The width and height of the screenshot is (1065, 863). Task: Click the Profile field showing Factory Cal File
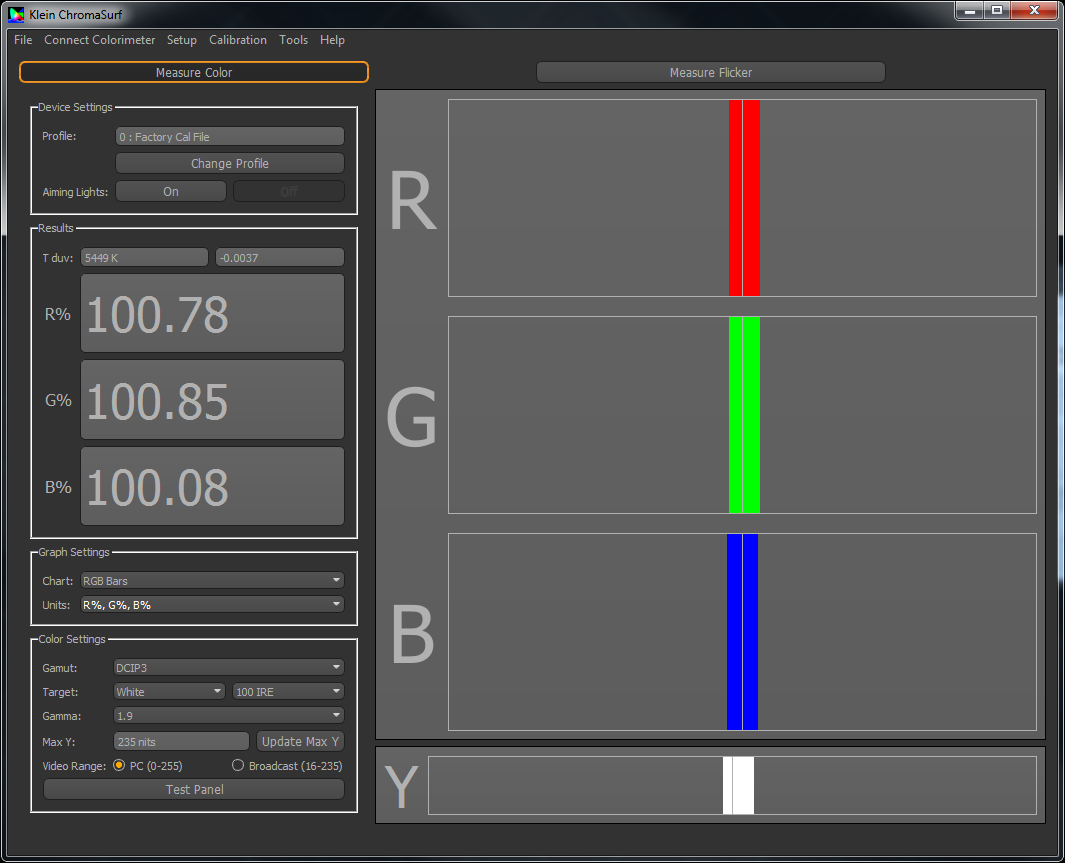[x=230, y=136]
